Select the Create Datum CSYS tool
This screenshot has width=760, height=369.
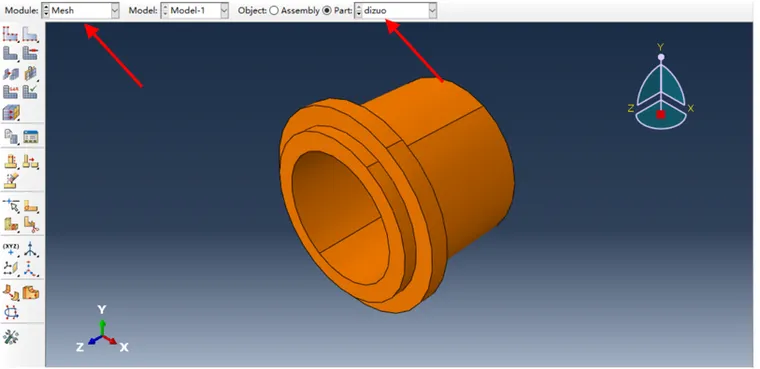pyautogui.click(x=30, y=268)
